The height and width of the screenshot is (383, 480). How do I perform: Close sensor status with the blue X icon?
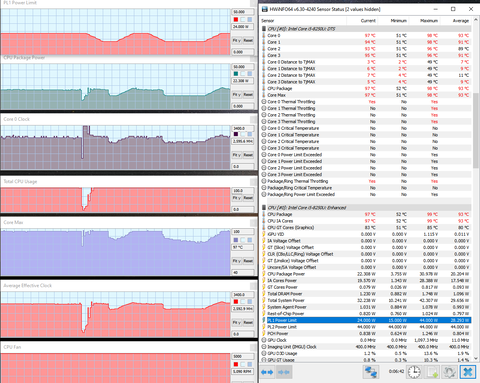[x=468, y=372]
